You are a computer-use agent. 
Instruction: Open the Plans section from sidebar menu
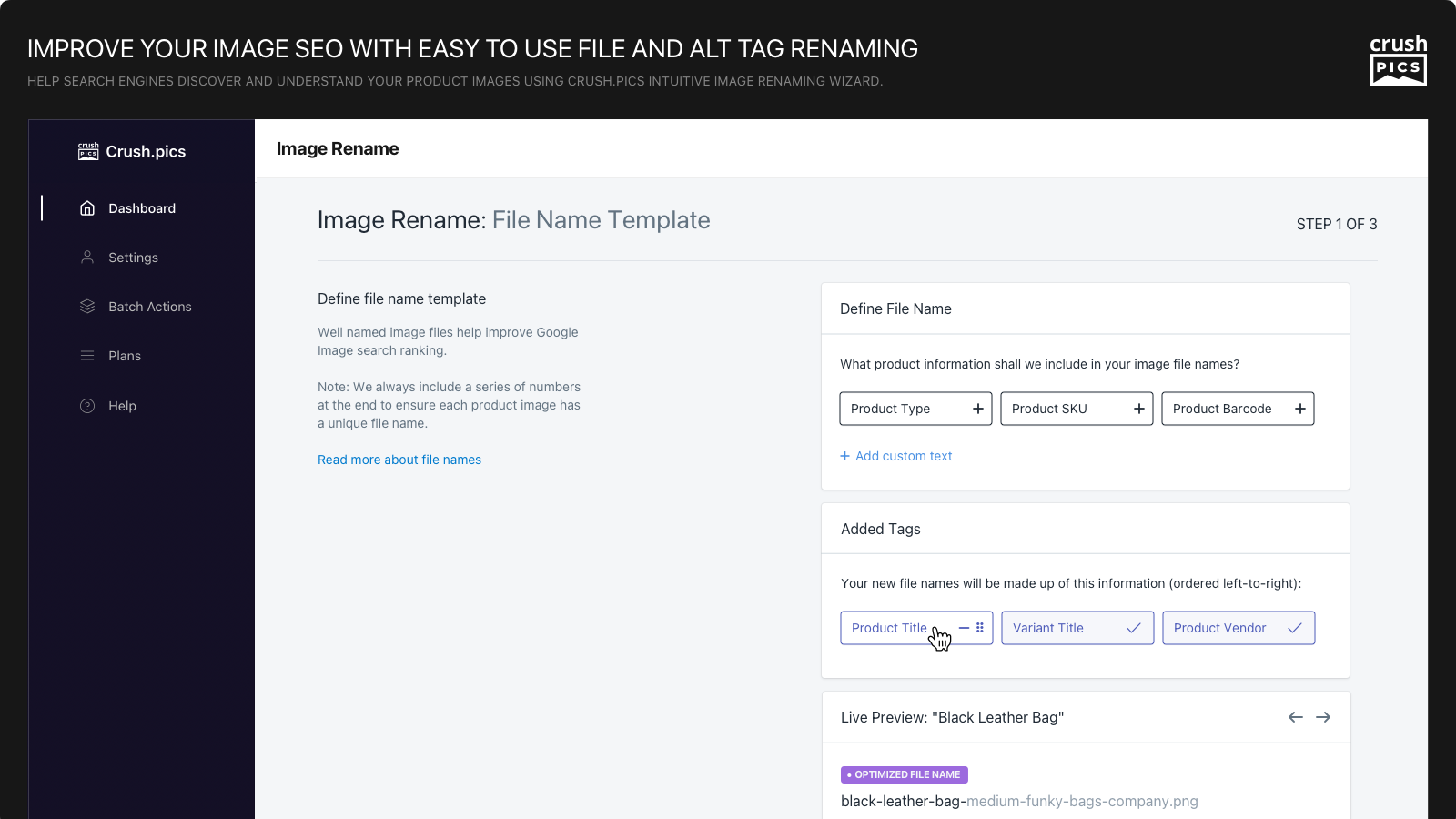point(125,356)
